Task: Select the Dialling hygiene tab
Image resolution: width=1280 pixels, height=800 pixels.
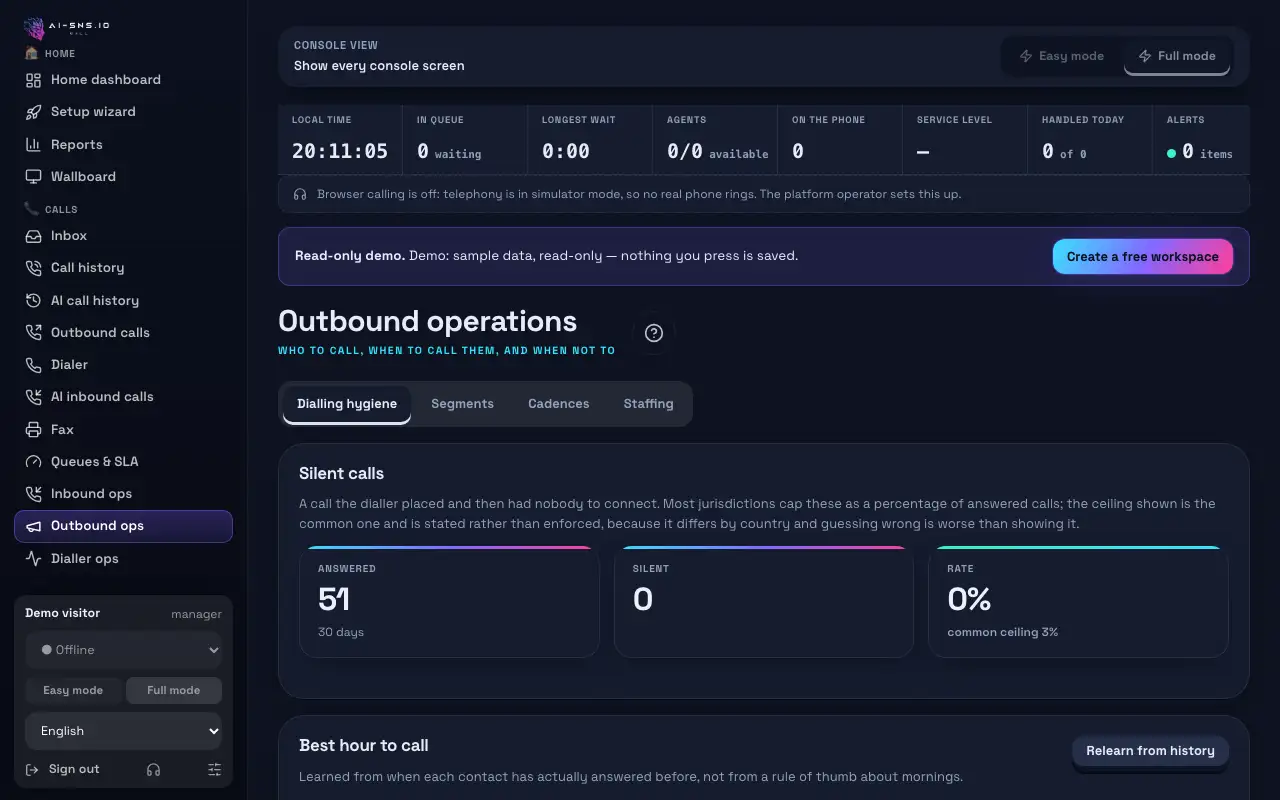Action: (347, 404)
